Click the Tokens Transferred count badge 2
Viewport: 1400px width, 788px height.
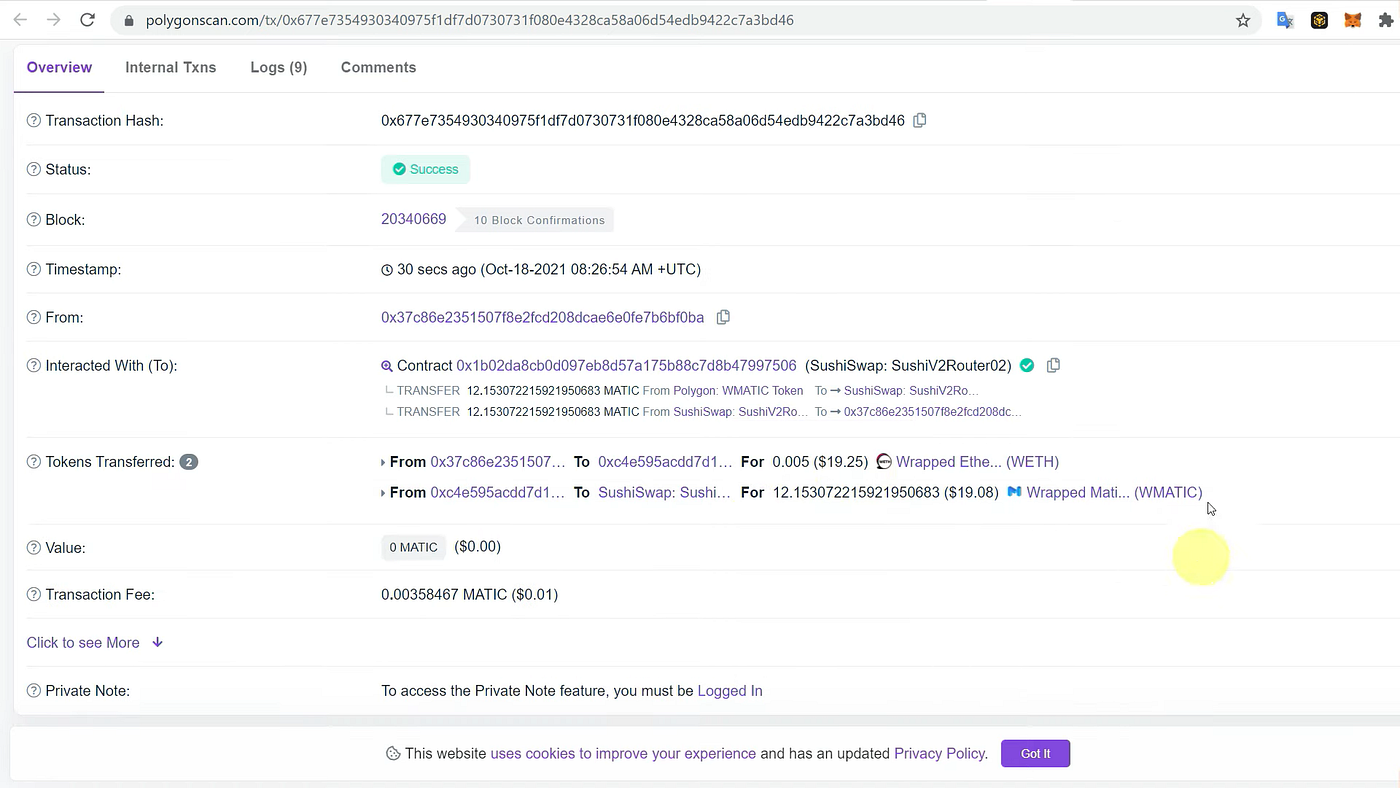[189, 462]
